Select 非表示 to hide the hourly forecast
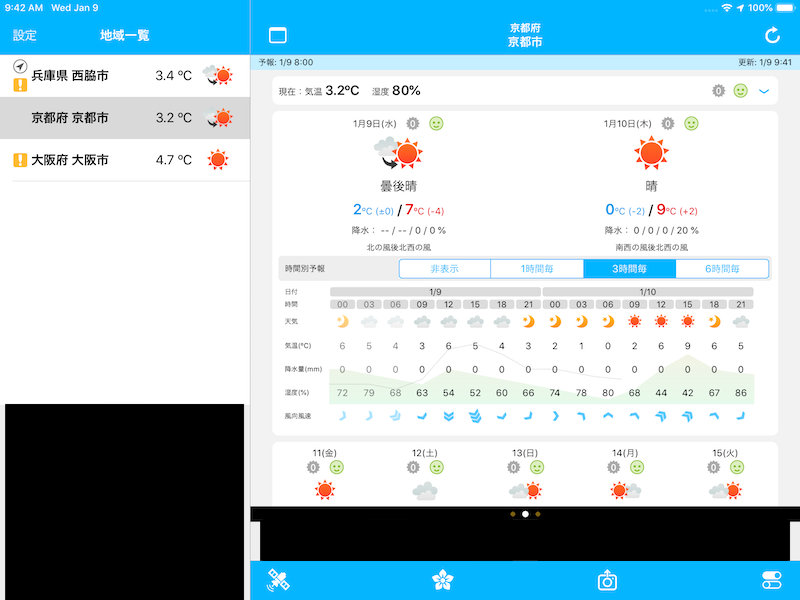The width and height of the screenshot is (800, 600). [445, 269]
